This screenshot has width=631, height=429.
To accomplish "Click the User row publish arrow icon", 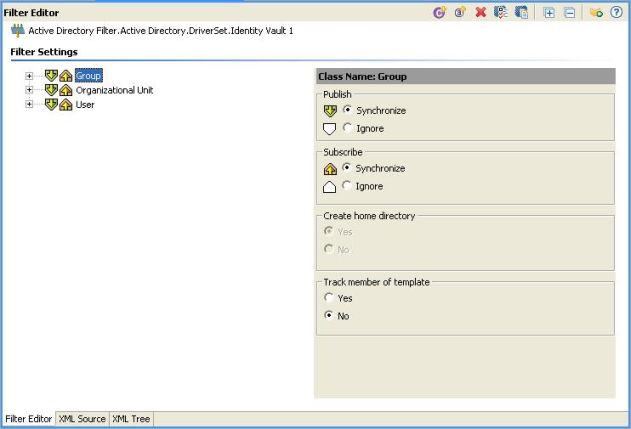I will pos(51,104).
